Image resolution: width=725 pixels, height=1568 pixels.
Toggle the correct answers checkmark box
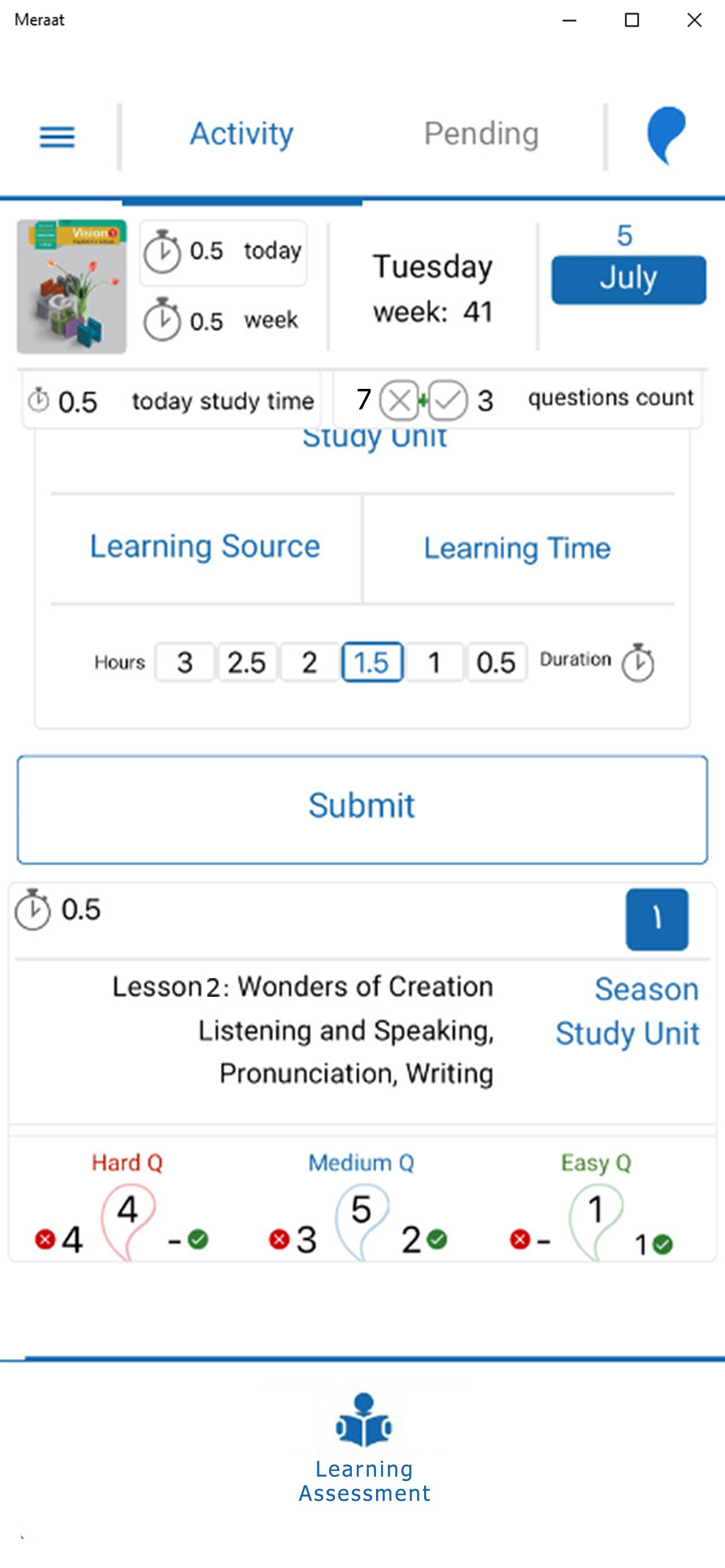point(447,401)
